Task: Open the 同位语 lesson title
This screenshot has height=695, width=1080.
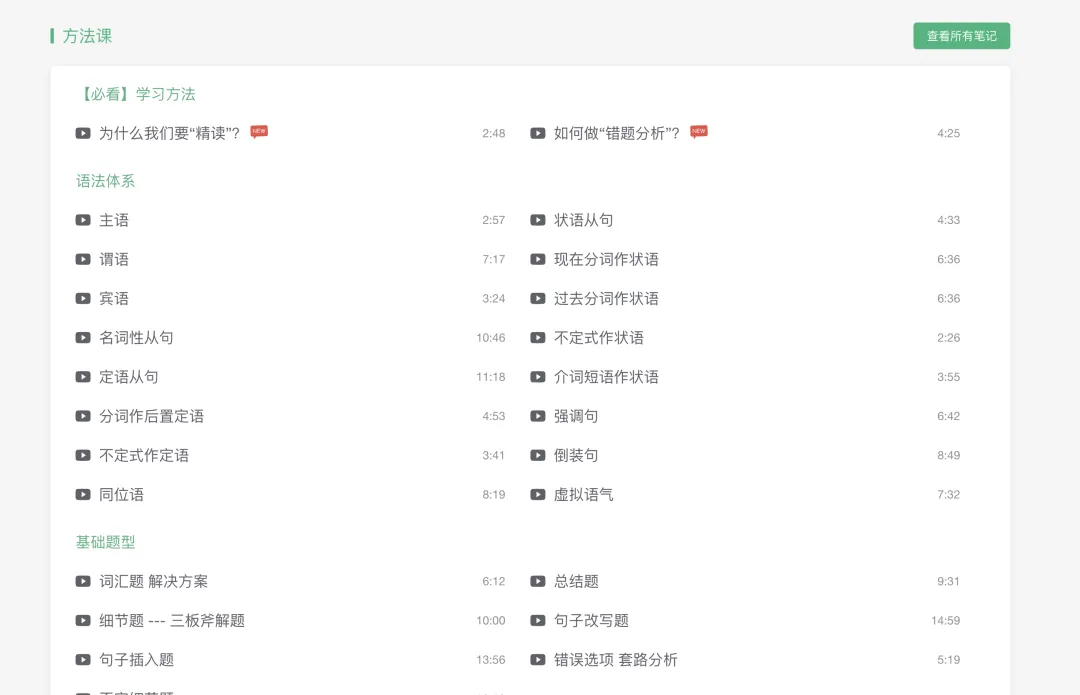Action: (x=121, y=495)
